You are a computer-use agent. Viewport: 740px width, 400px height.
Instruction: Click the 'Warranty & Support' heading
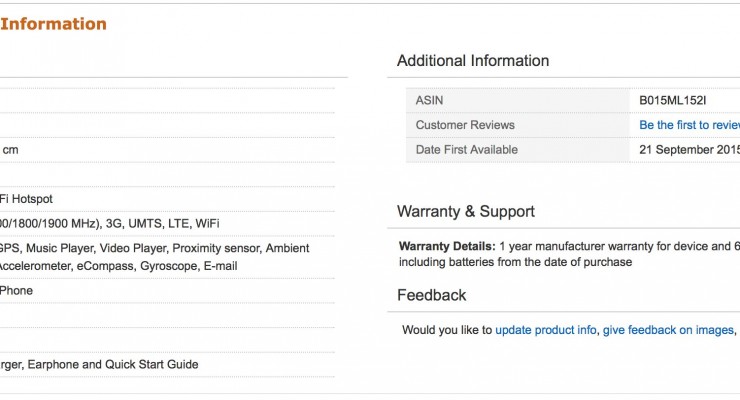[466, 211]
